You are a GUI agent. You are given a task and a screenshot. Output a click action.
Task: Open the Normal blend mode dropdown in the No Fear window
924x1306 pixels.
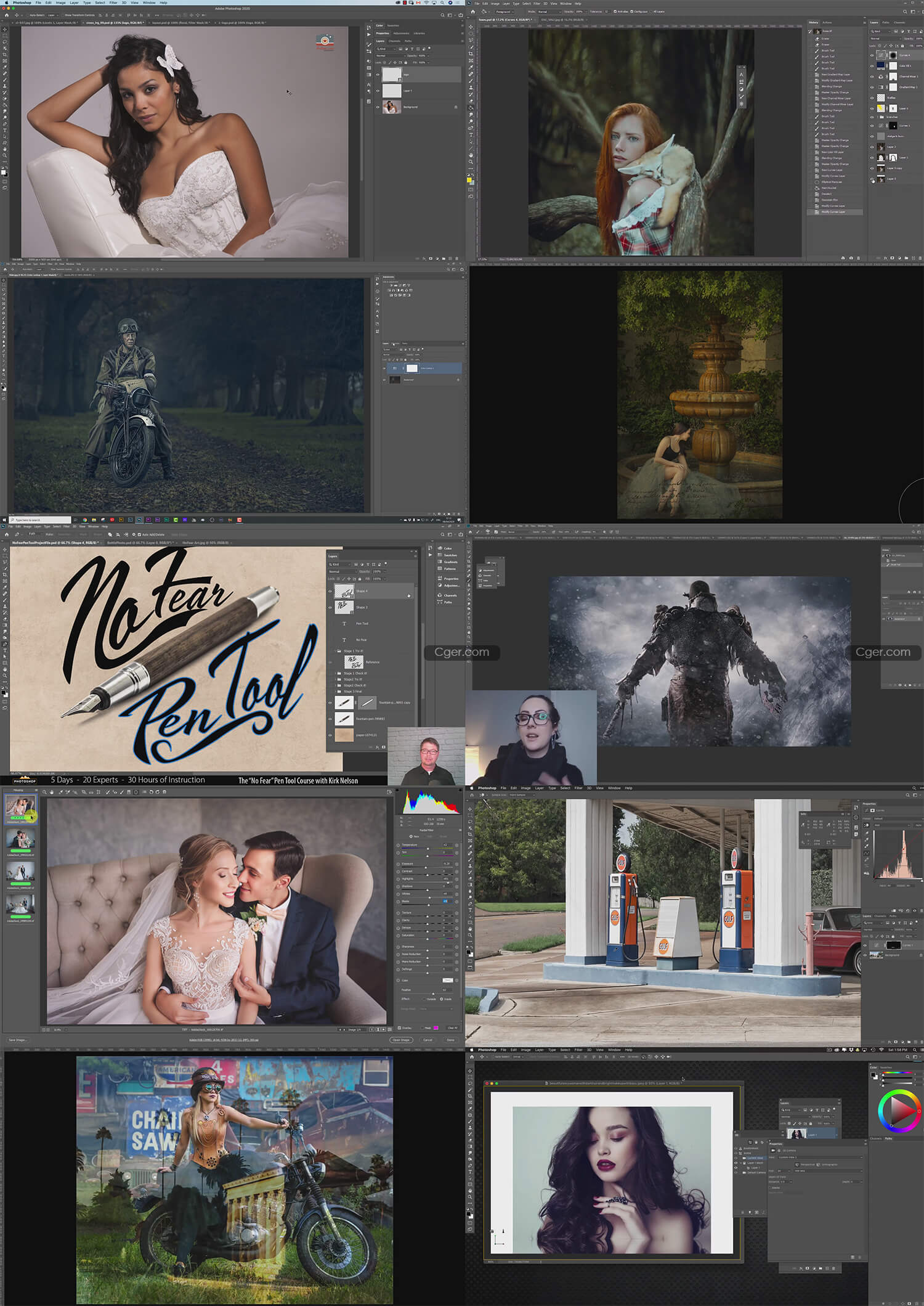[x=342, y=571]
